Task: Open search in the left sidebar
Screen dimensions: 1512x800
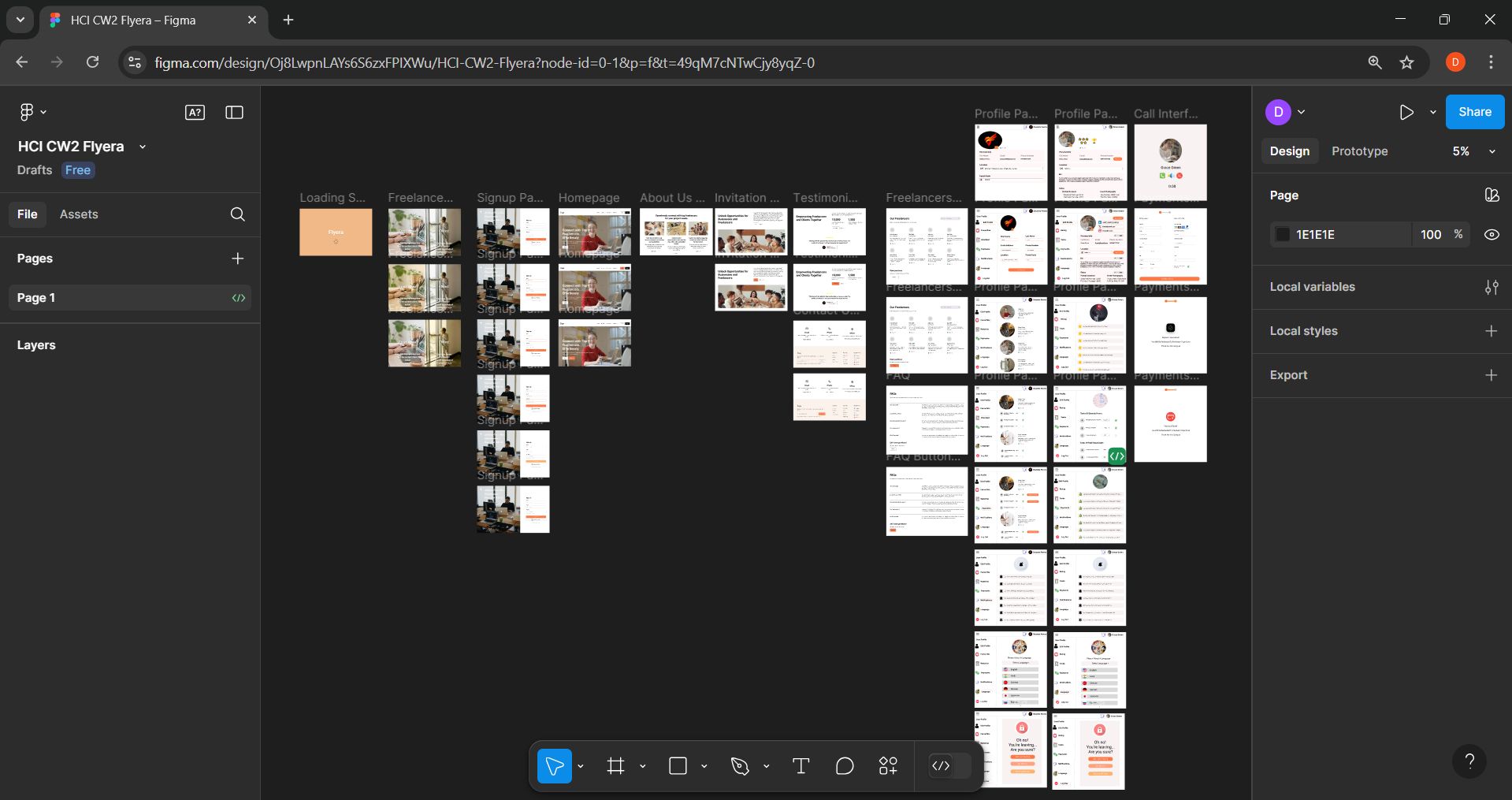Action: coord(237,214)
